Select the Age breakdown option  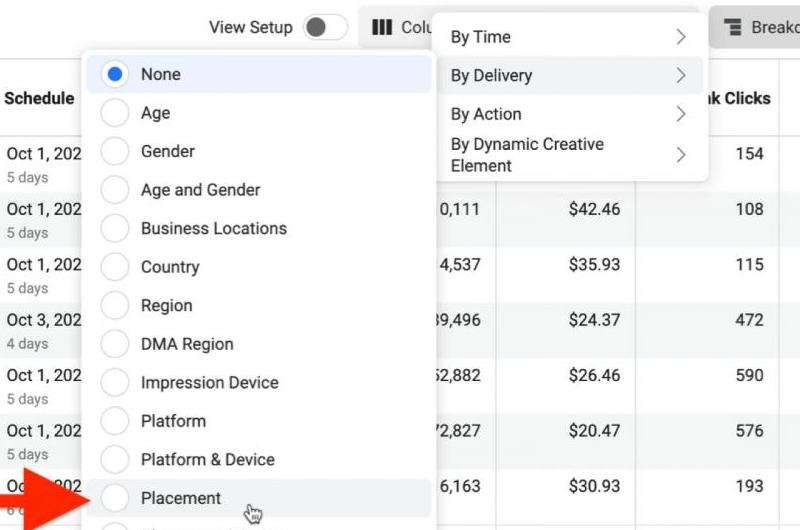click(x=115, y=113)
